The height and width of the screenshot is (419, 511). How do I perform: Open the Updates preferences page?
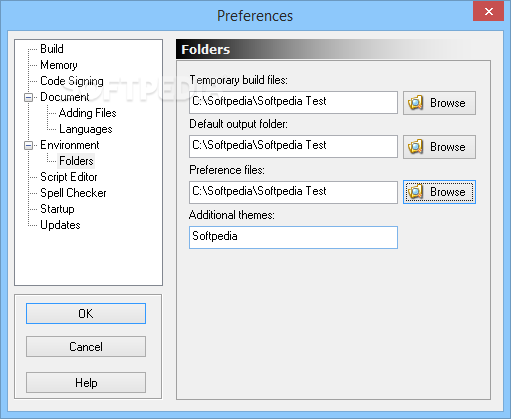pyautogui.click(x=60, y=225)
